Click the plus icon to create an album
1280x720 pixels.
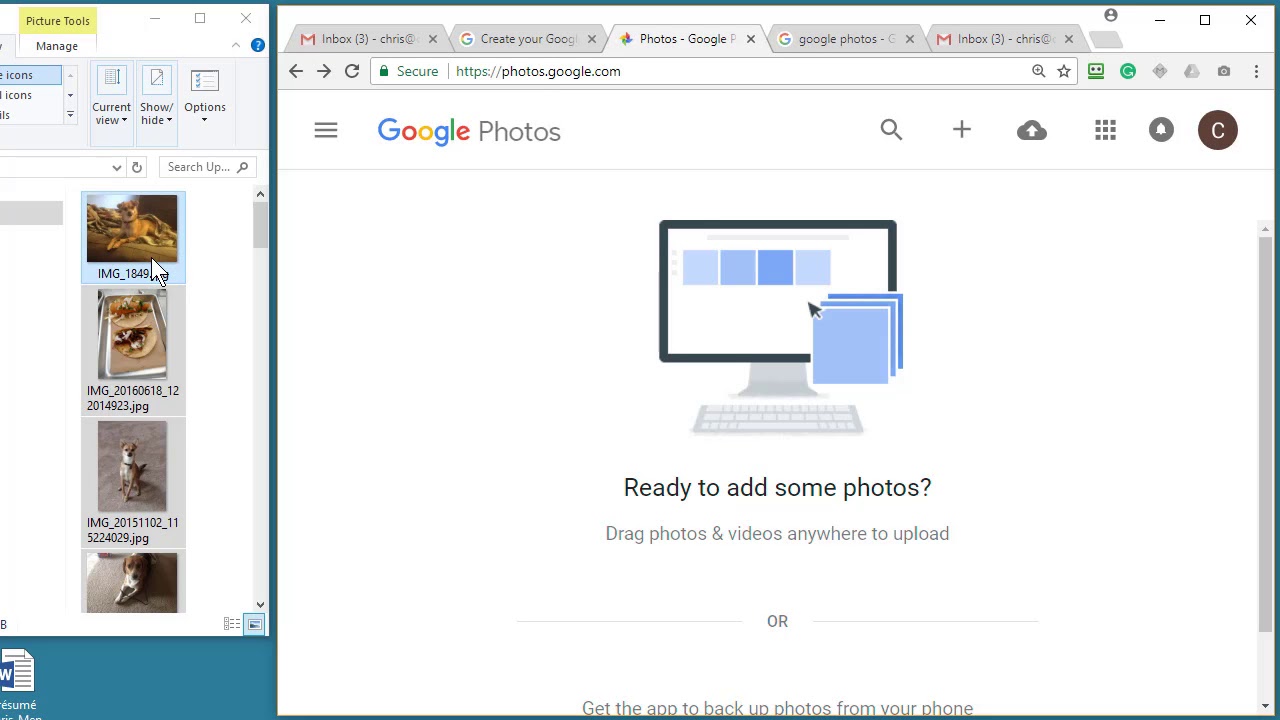point(961,130)
